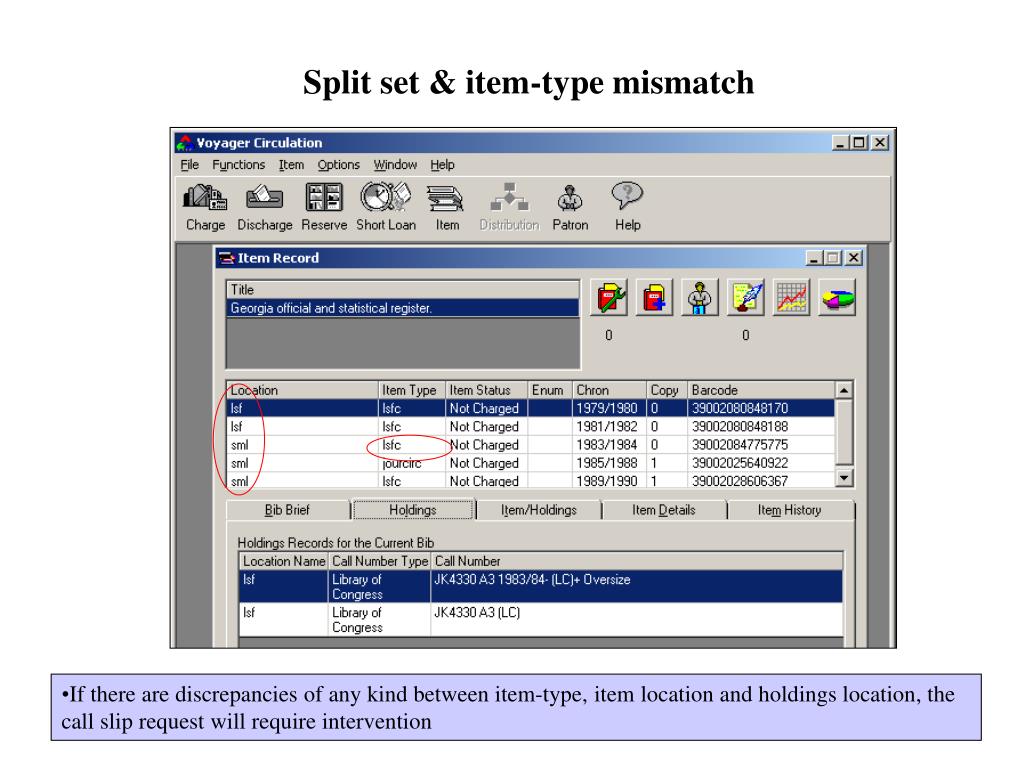
Task: Open the Options menu
Action: [x=339, y=165]
